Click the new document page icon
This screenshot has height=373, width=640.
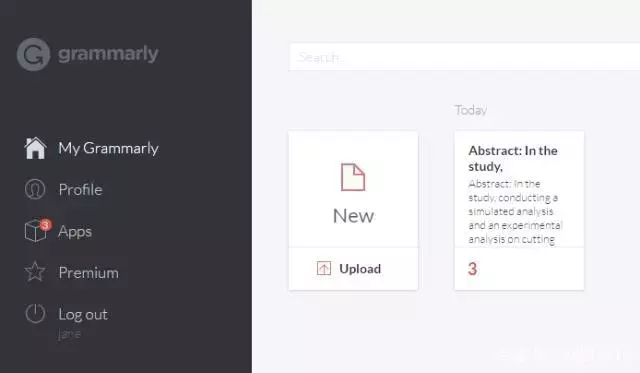(x=353, y=177)
